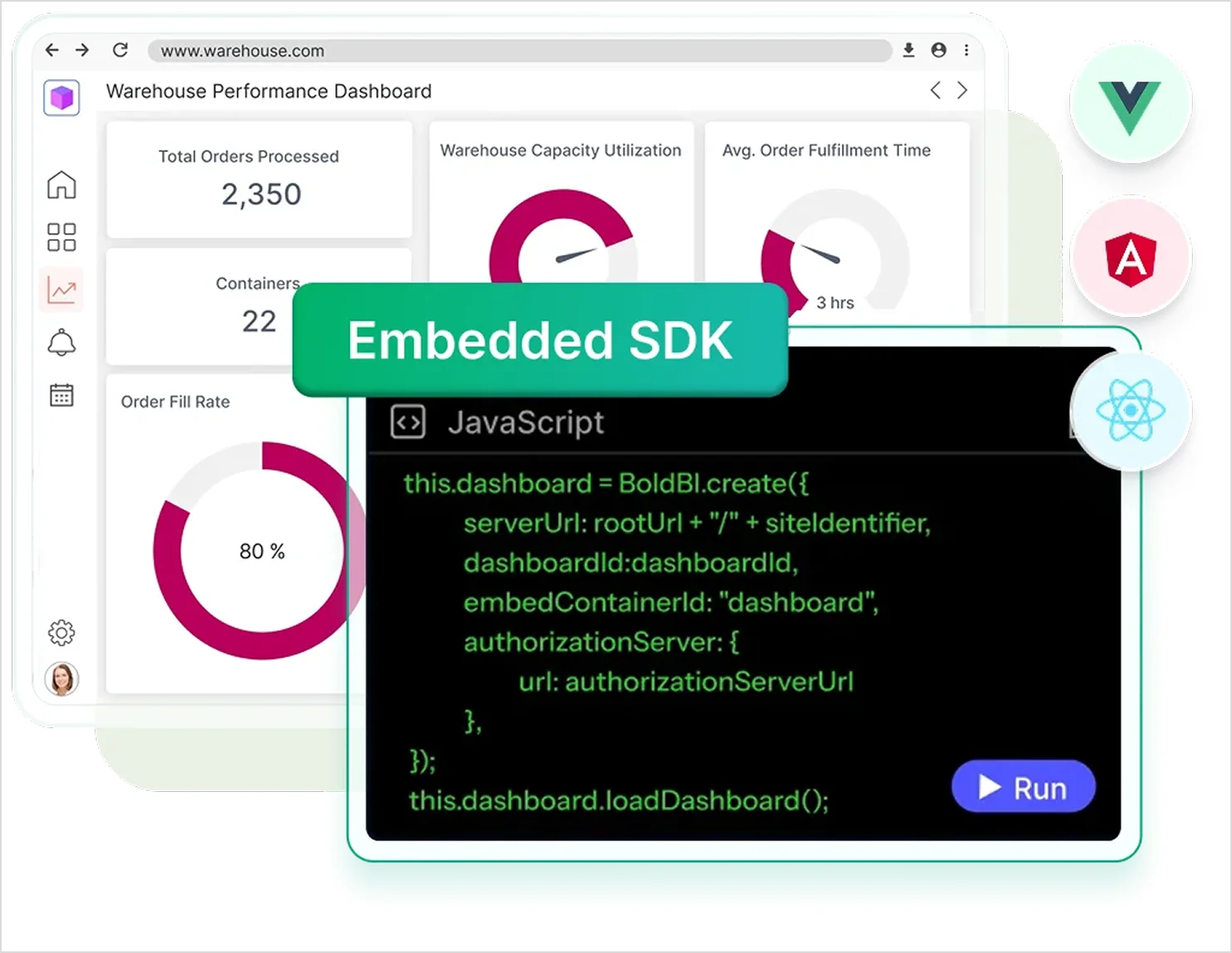
Task: Switch to the JavaScript code tab
Action: 527,422
